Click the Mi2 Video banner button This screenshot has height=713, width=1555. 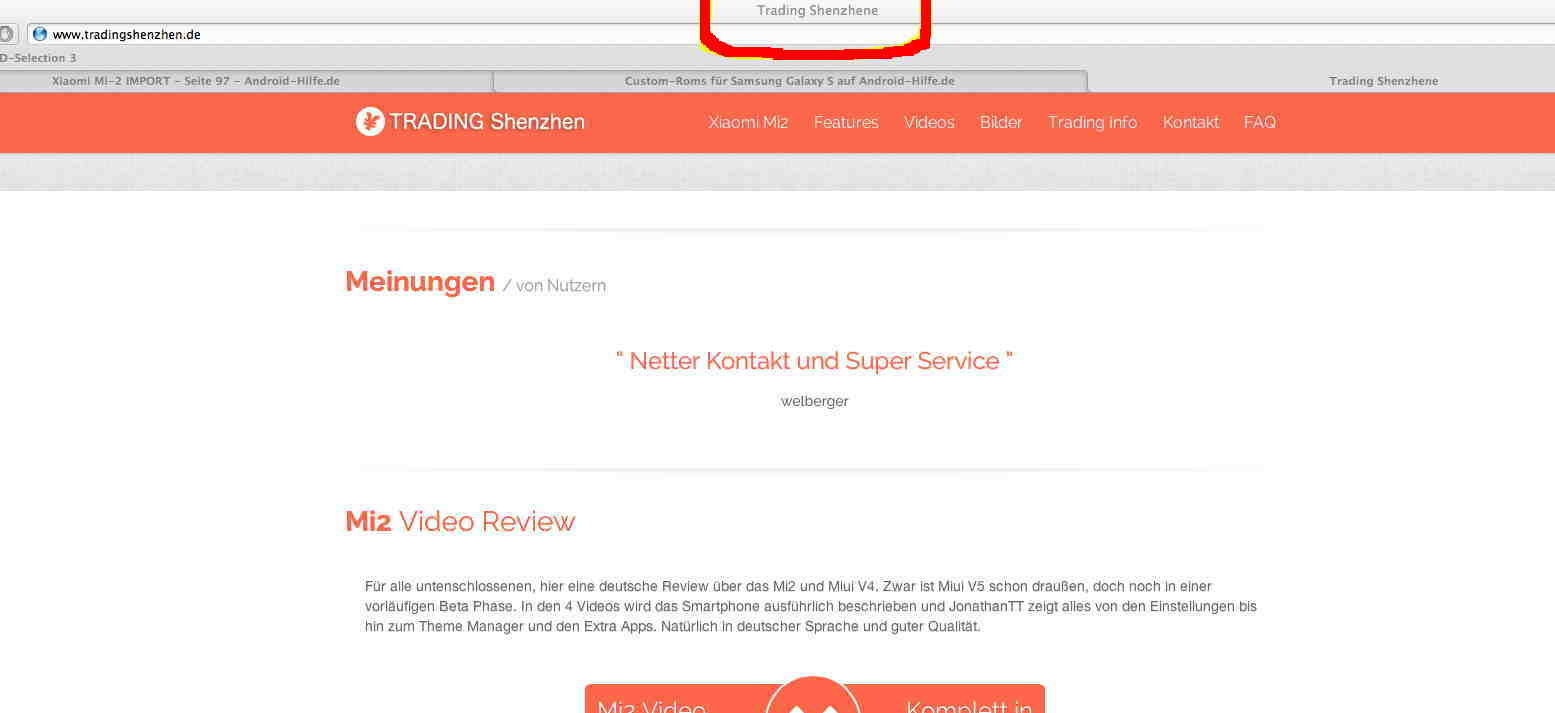pos(814,698)
